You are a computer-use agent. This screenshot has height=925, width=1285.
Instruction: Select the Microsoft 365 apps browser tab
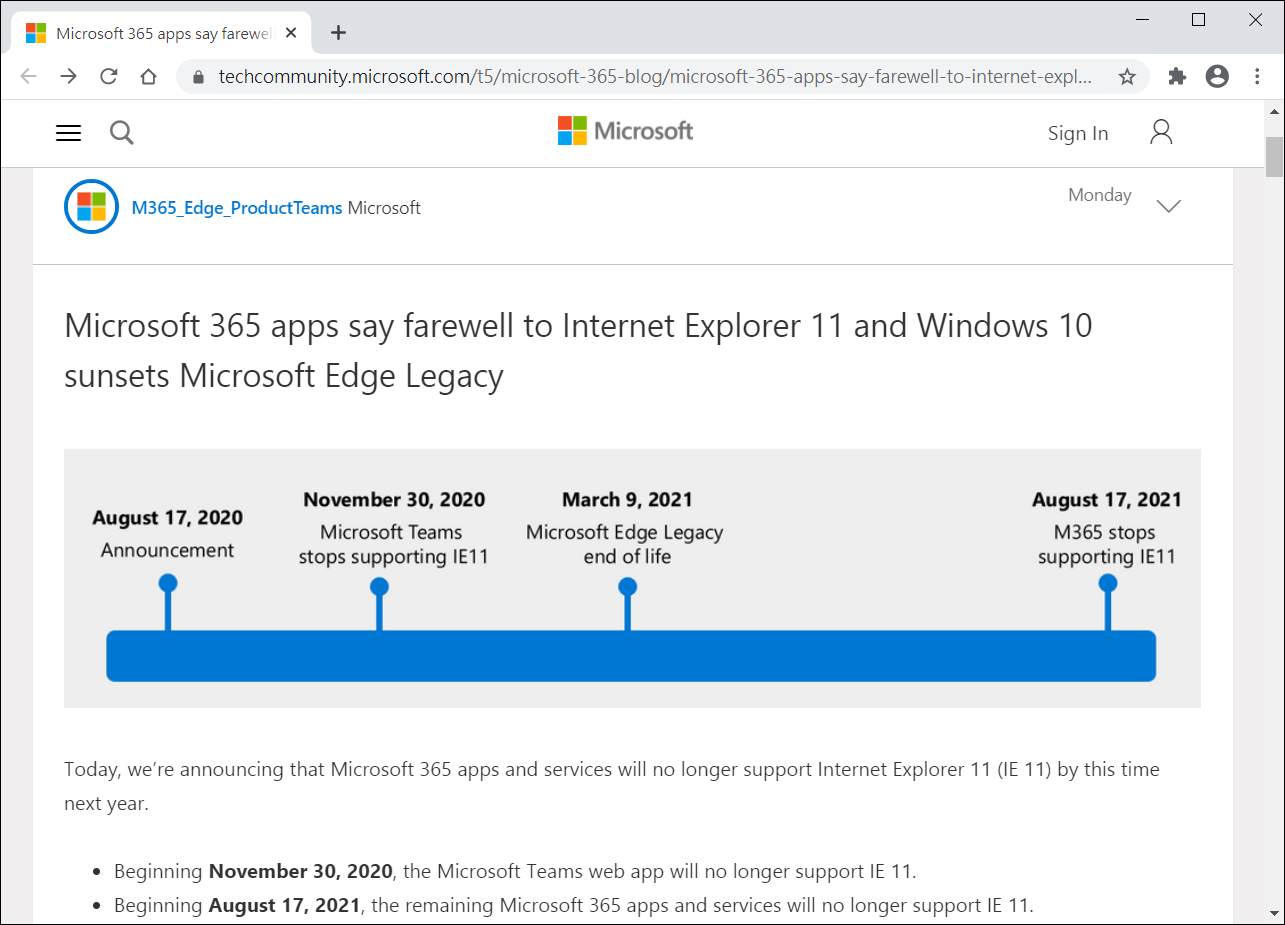160,33
